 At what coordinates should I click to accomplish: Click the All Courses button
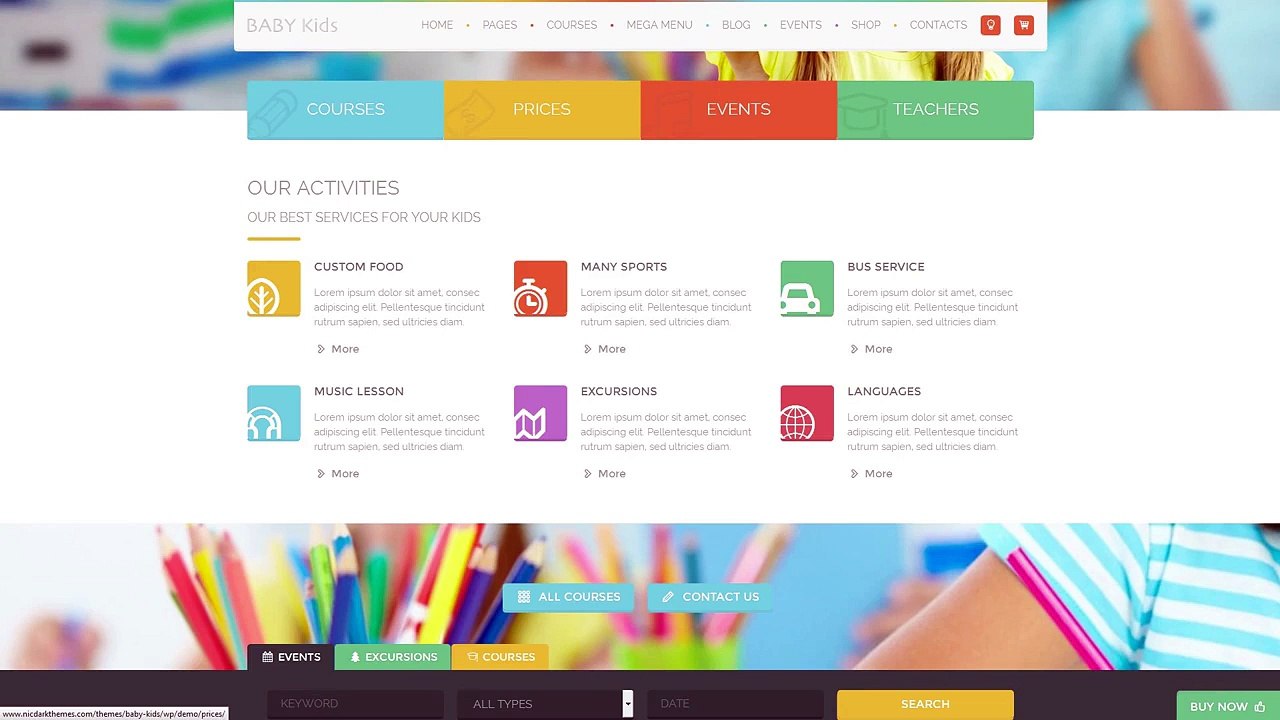(x=568, y=597)
